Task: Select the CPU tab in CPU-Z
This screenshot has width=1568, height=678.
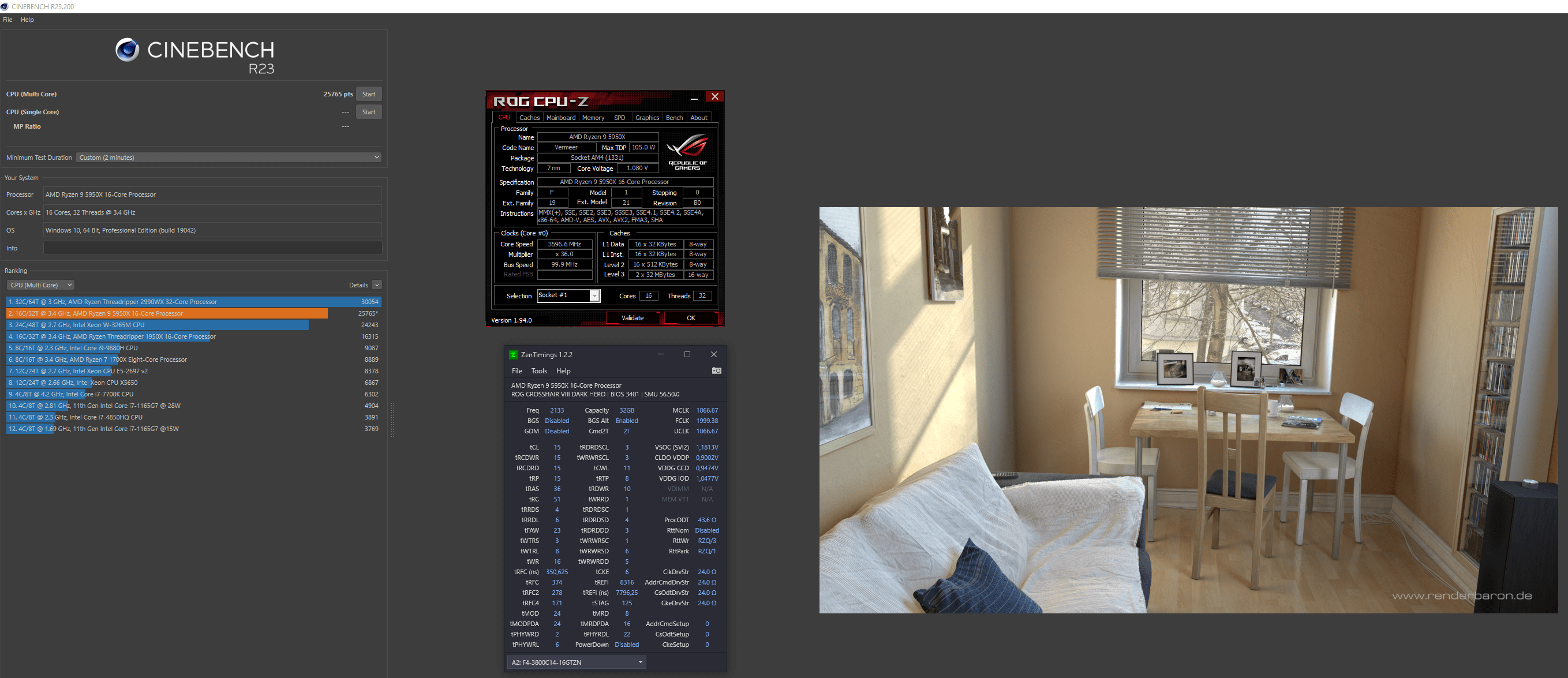Action: point(504,118)
